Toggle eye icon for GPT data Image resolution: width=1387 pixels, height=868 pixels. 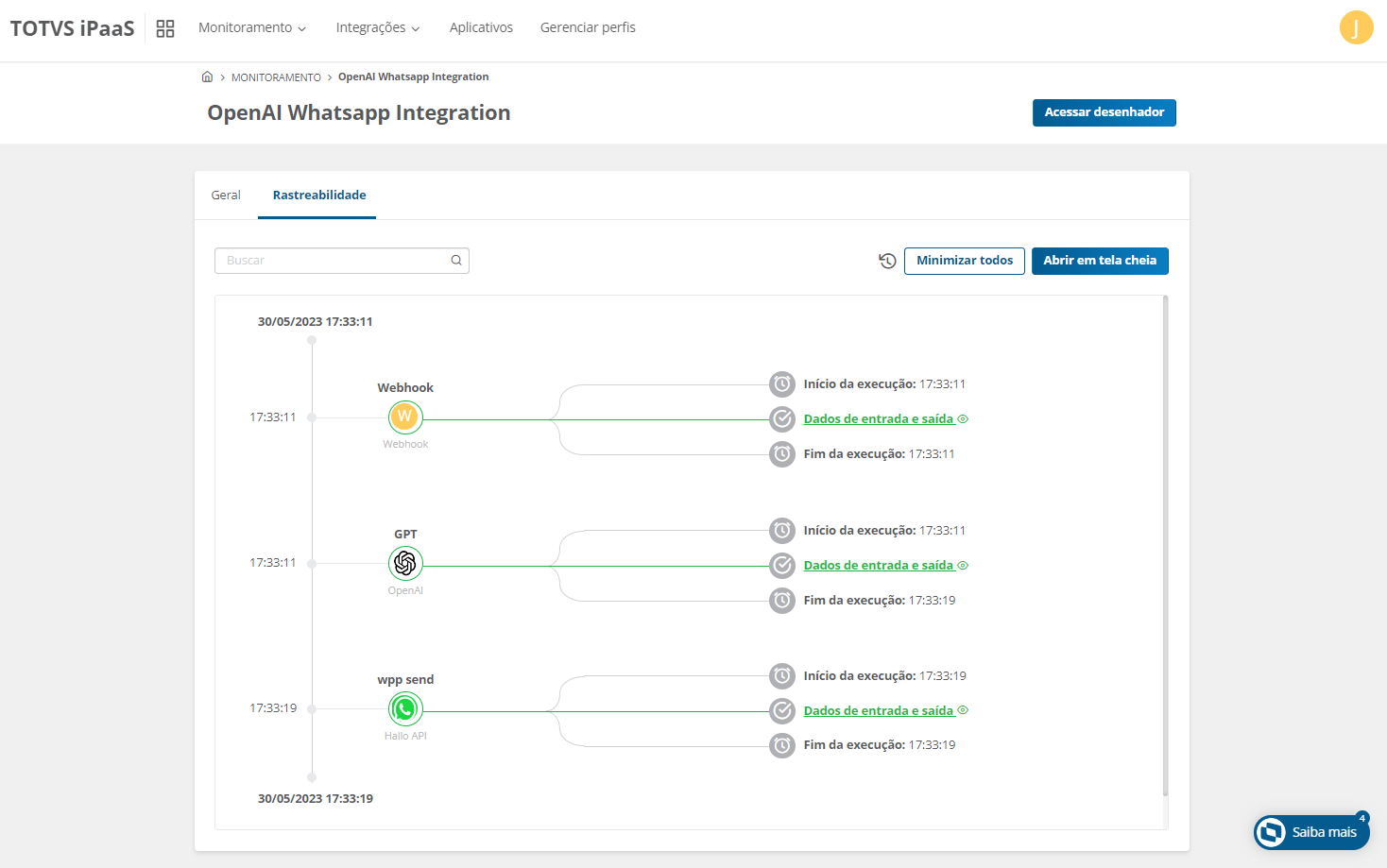pyautogui.click(x=963, y=566)
